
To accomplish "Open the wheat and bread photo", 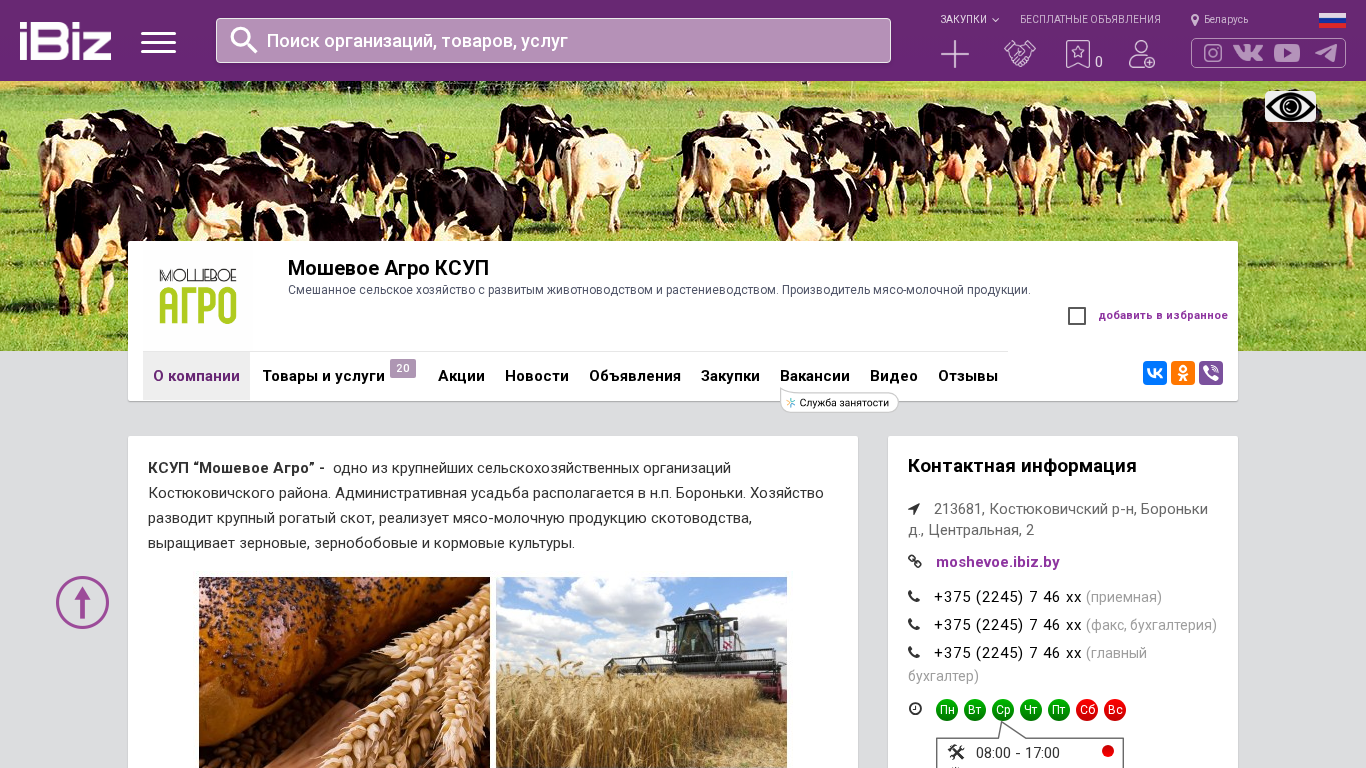I will [344, 672].
